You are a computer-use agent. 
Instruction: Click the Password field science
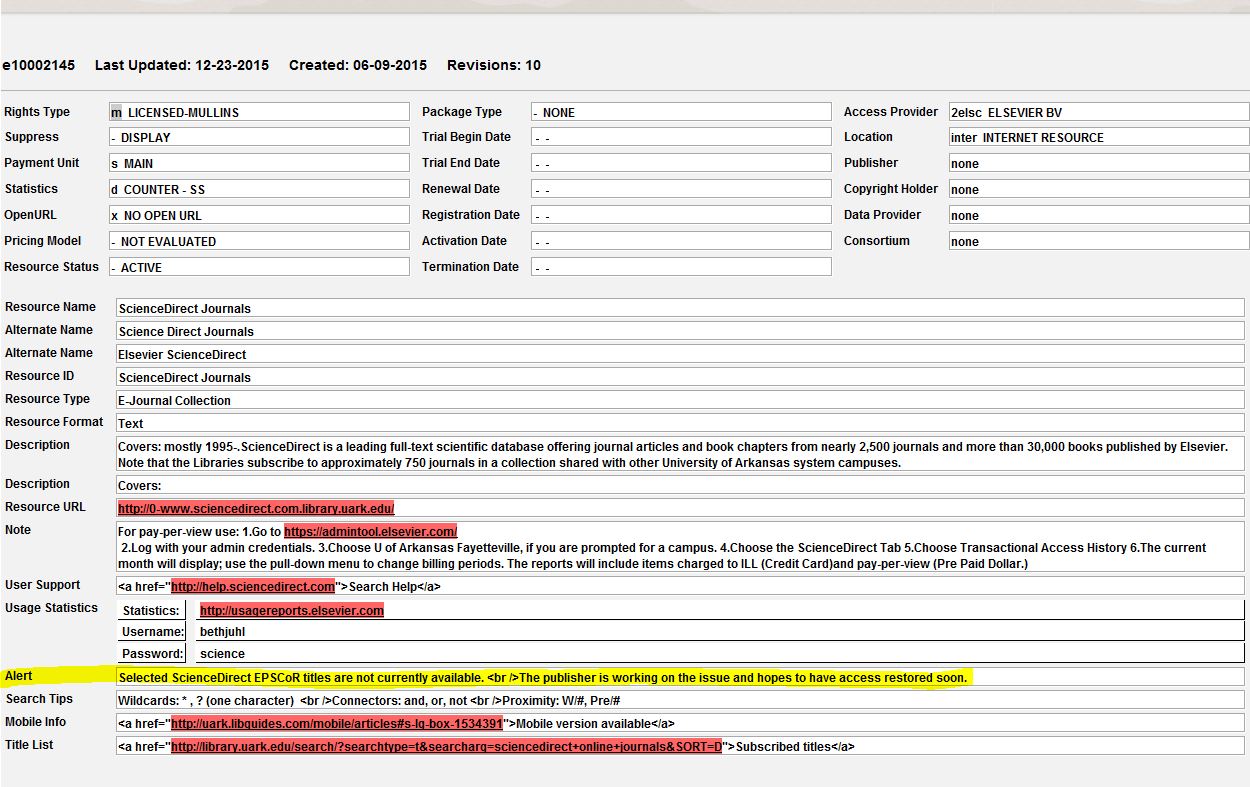pyautogui.click(x=718, y=653)
